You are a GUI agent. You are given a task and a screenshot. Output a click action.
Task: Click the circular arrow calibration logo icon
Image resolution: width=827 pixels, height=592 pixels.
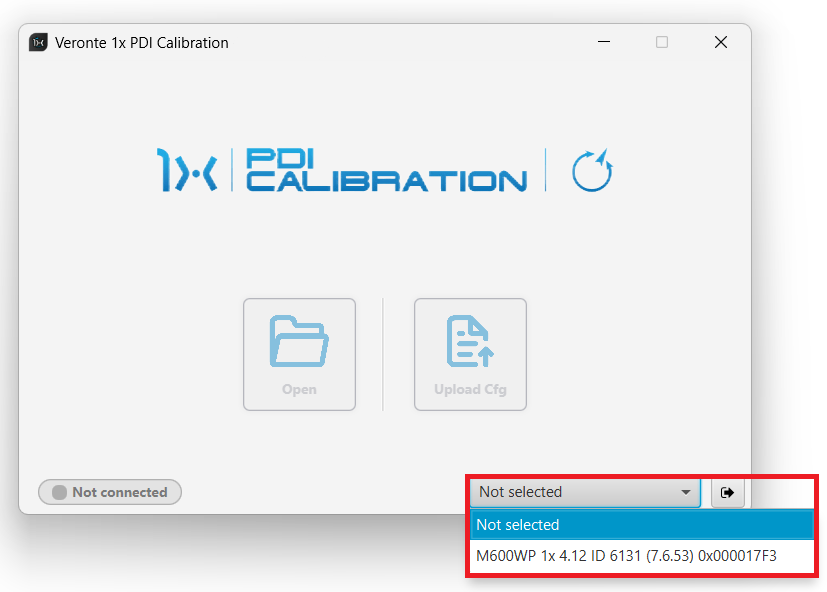[592, 170]
